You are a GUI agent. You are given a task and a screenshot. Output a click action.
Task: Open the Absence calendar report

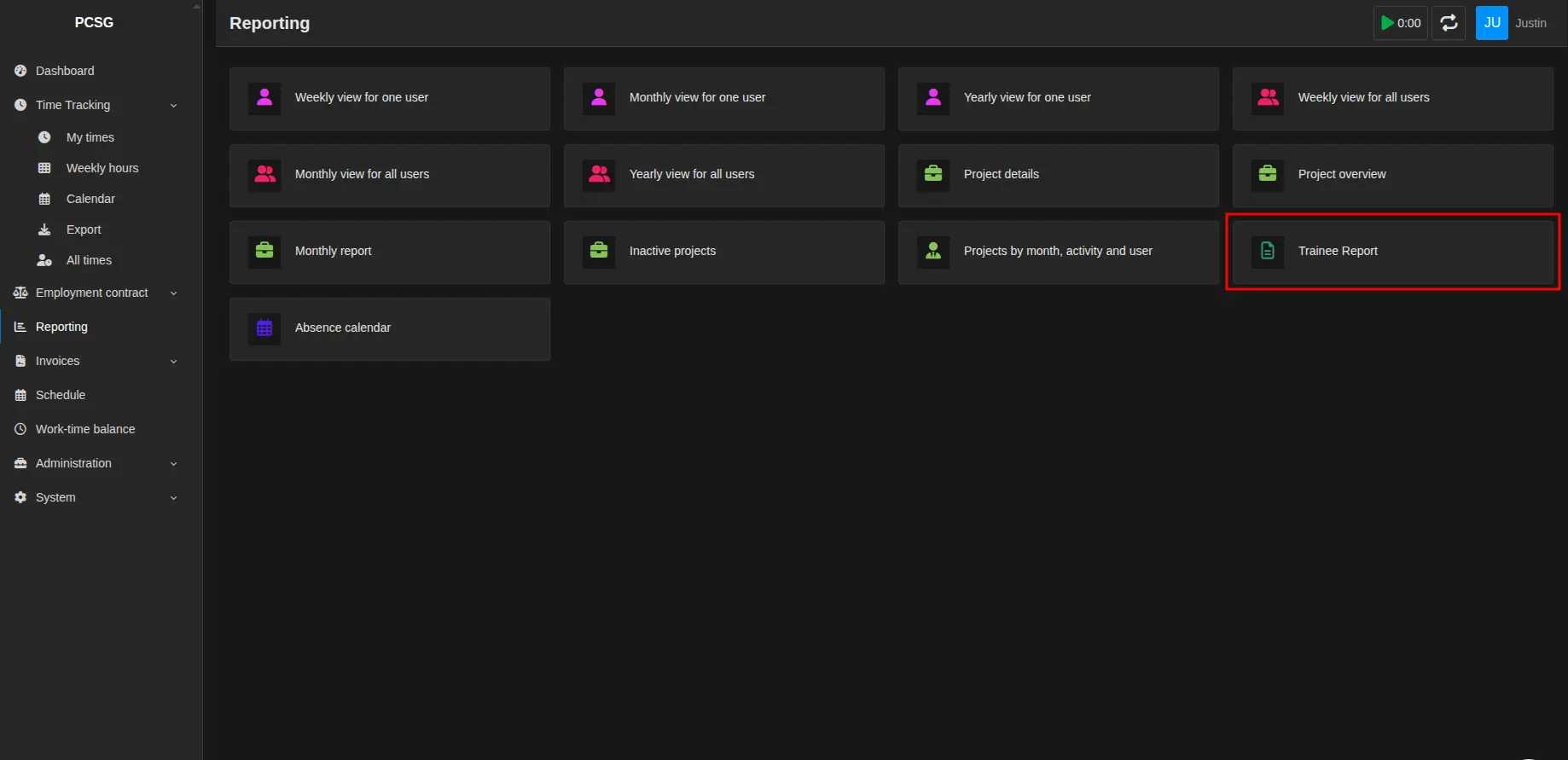pyautogui.click(x=390, y=329)
